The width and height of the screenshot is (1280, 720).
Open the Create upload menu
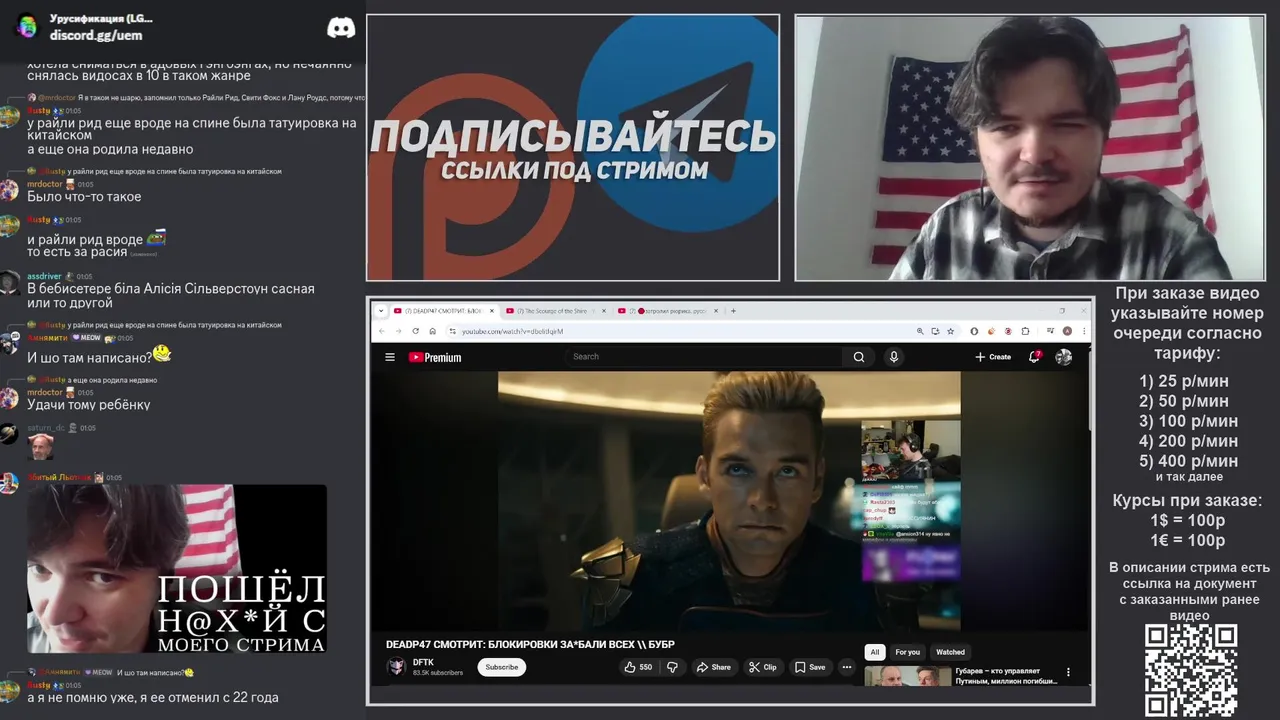pyautogui.click(x=993, y=357)
